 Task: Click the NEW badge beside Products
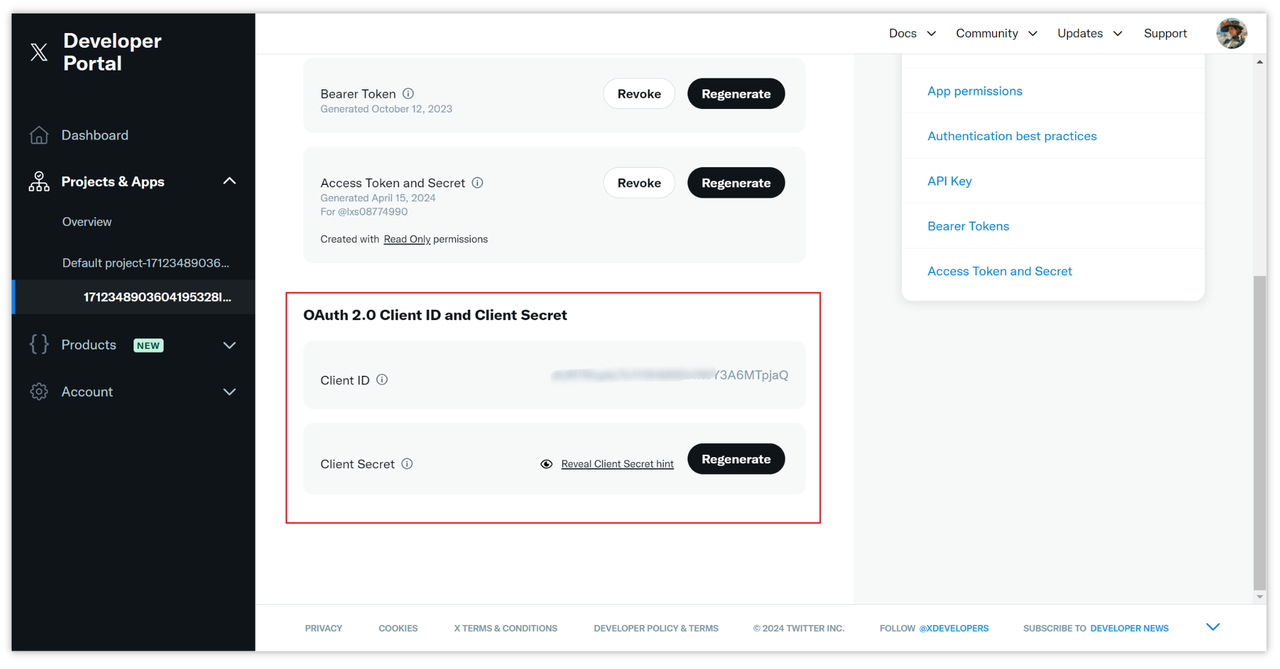(x=148, y=345)
